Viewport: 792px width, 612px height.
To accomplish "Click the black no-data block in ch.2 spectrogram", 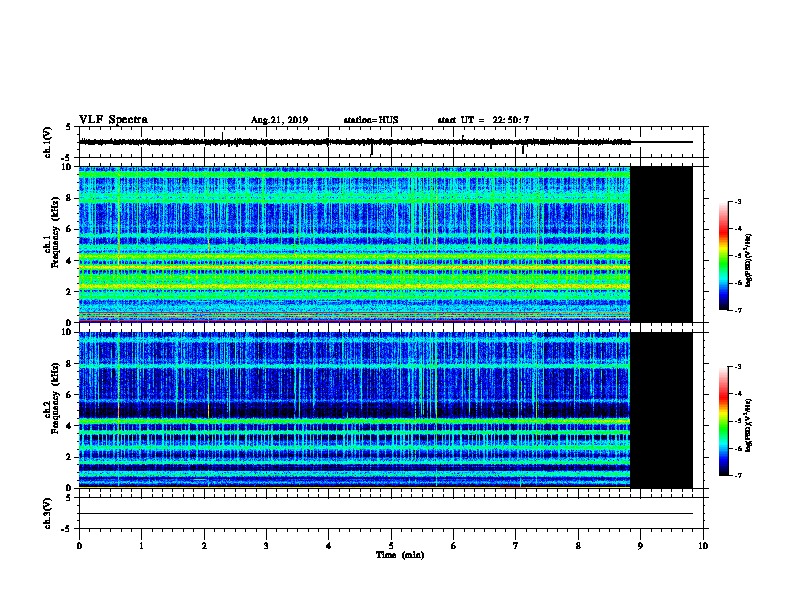I will [x=661, y=410].
